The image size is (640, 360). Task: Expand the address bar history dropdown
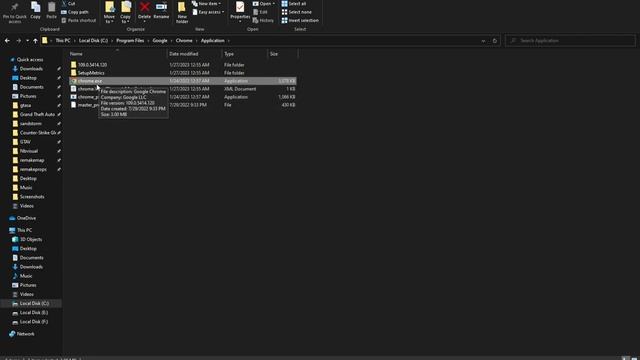point(483,41)
